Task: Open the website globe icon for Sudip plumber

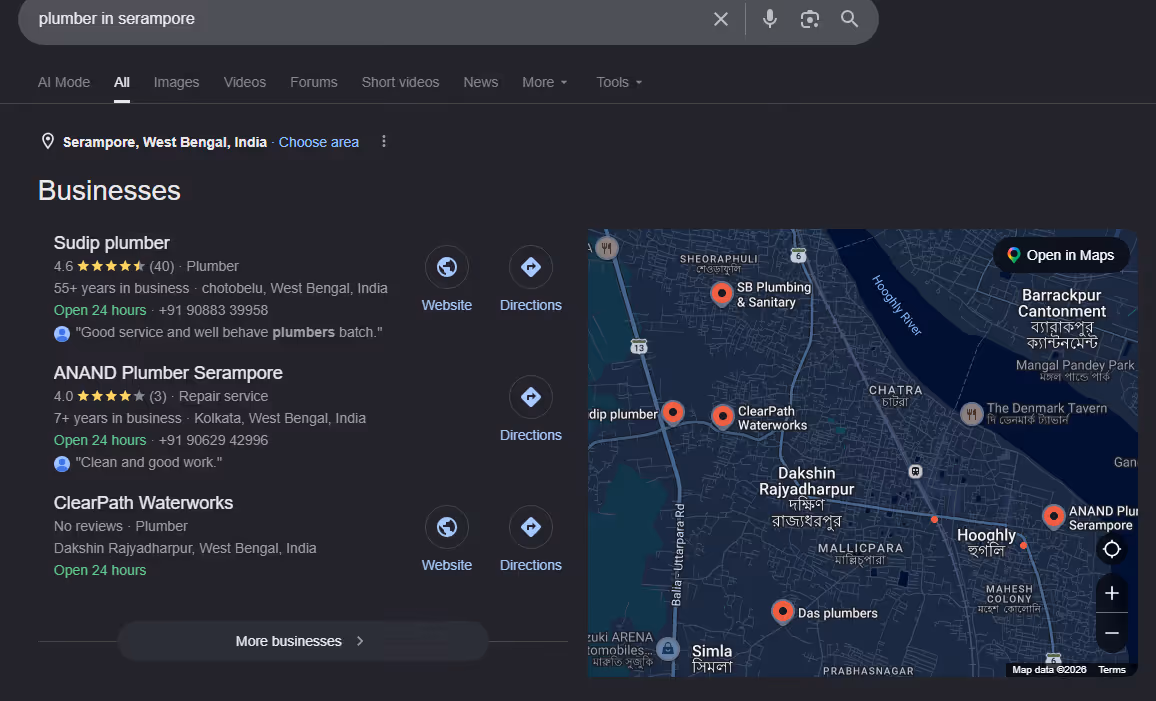Action: [447, 267]
